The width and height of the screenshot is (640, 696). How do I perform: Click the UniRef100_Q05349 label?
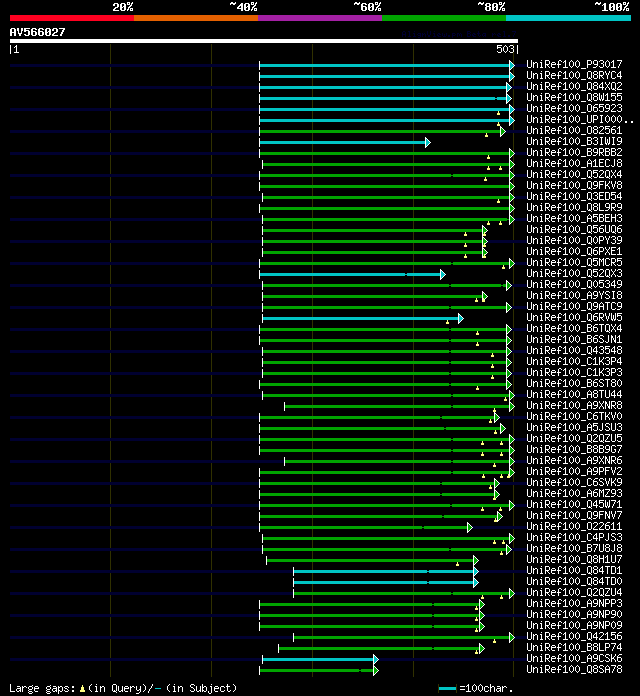coord(574,285)
